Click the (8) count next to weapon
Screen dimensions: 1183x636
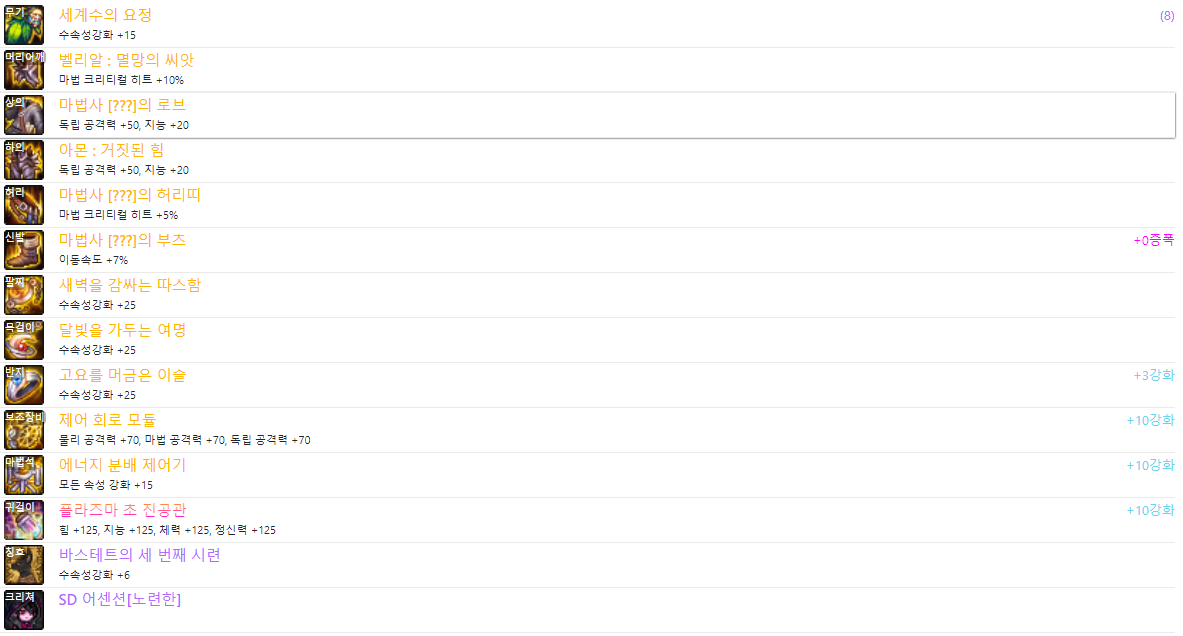point(1166,16)
